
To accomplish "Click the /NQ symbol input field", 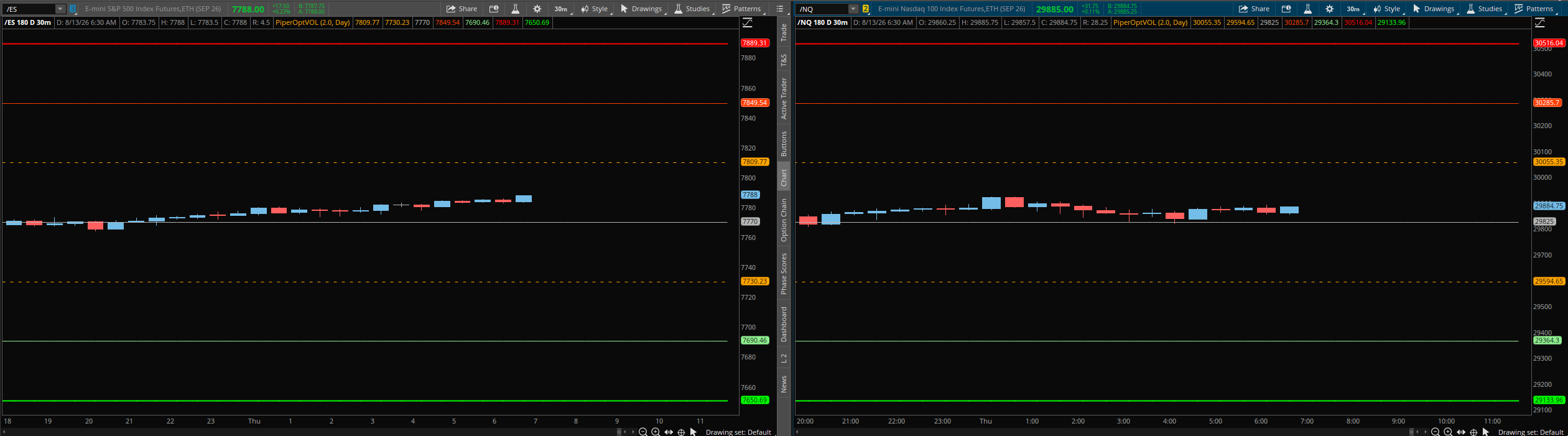I will click(822, 9).
